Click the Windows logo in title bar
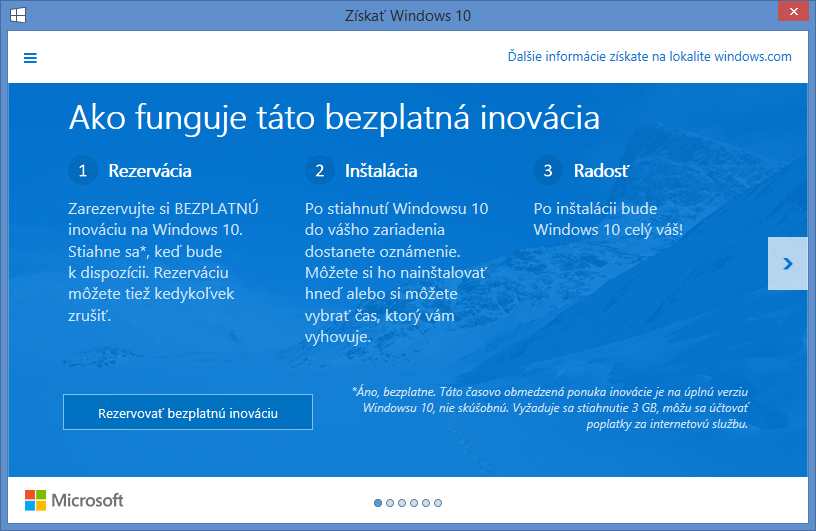This screenshot has width=816, height=531. tap(18, 15)
